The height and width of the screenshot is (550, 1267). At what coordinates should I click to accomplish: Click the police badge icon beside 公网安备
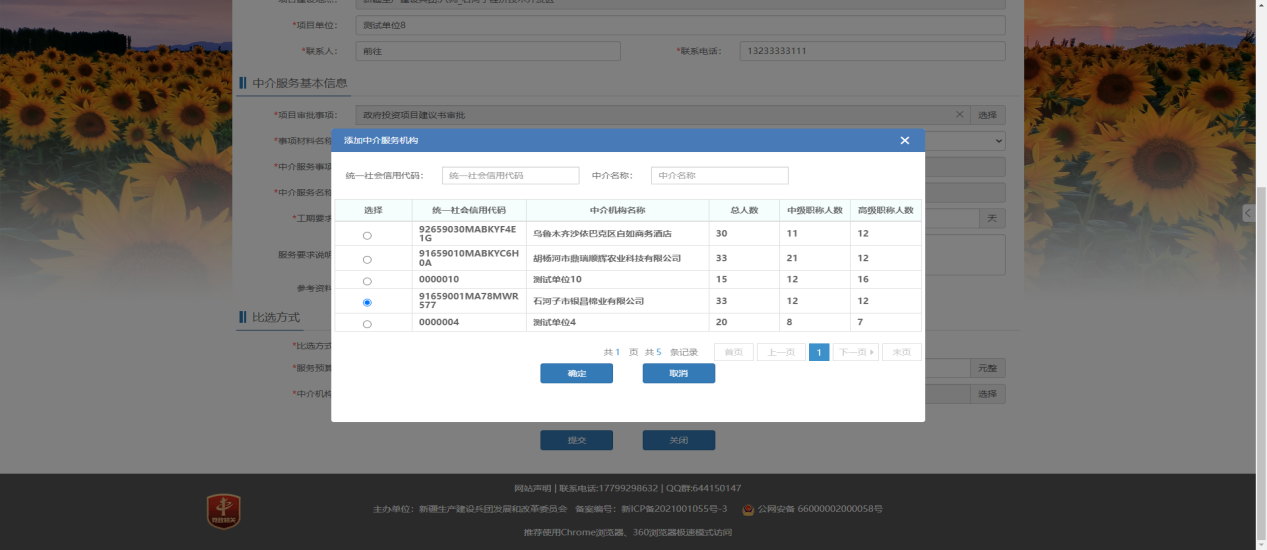747,509
